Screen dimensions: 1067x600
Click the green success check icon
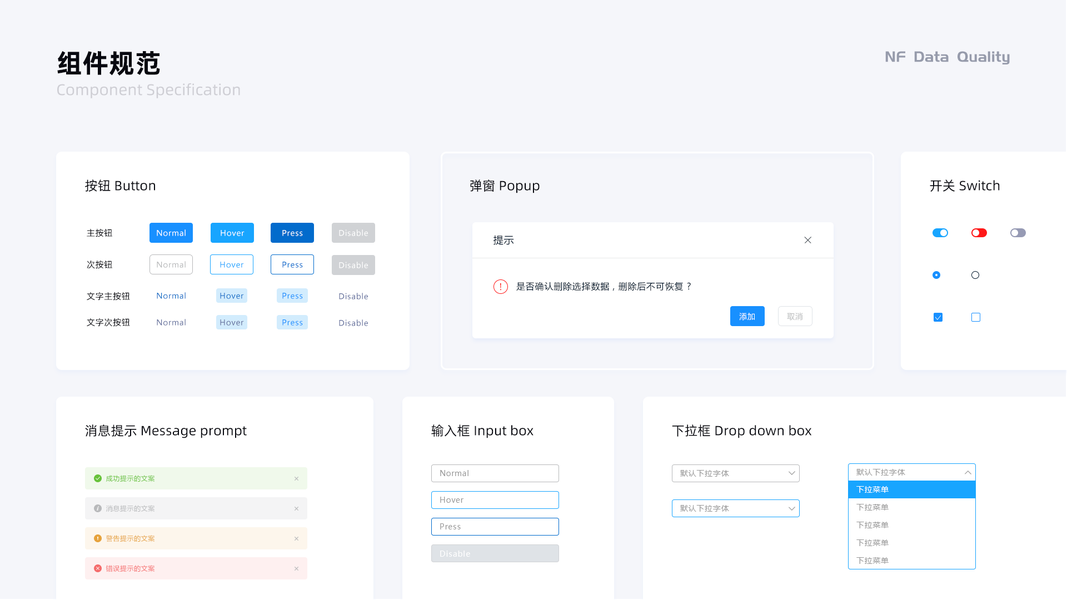pos(97,478)
